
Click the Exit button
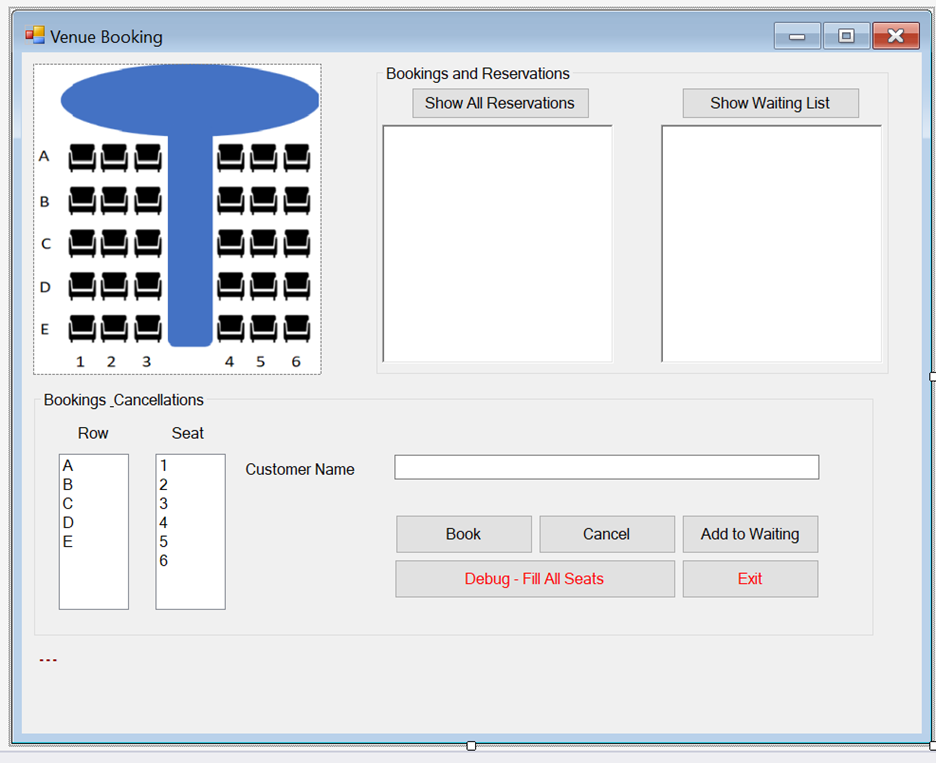[750, 579]
